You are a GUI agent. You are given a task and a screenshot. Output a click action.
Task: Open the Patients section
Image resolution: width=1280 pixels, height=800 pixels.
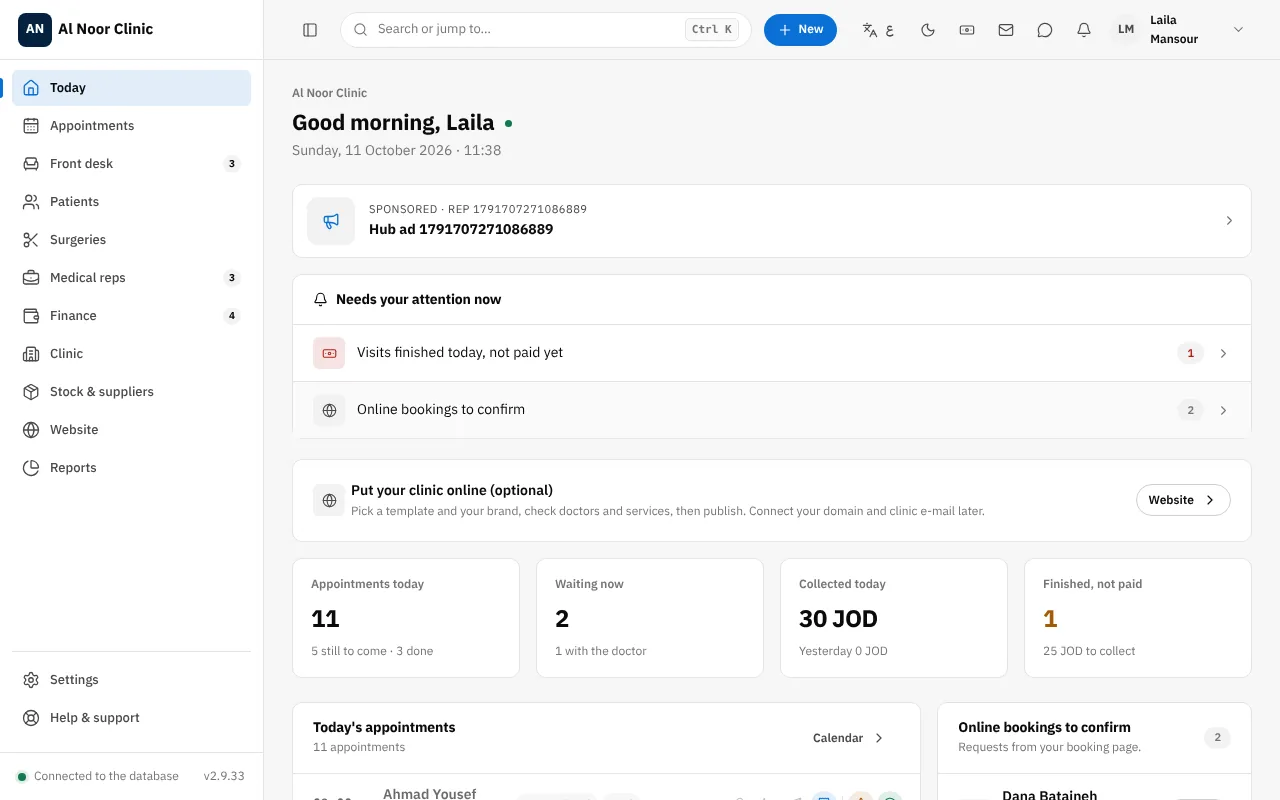point(131,202)
